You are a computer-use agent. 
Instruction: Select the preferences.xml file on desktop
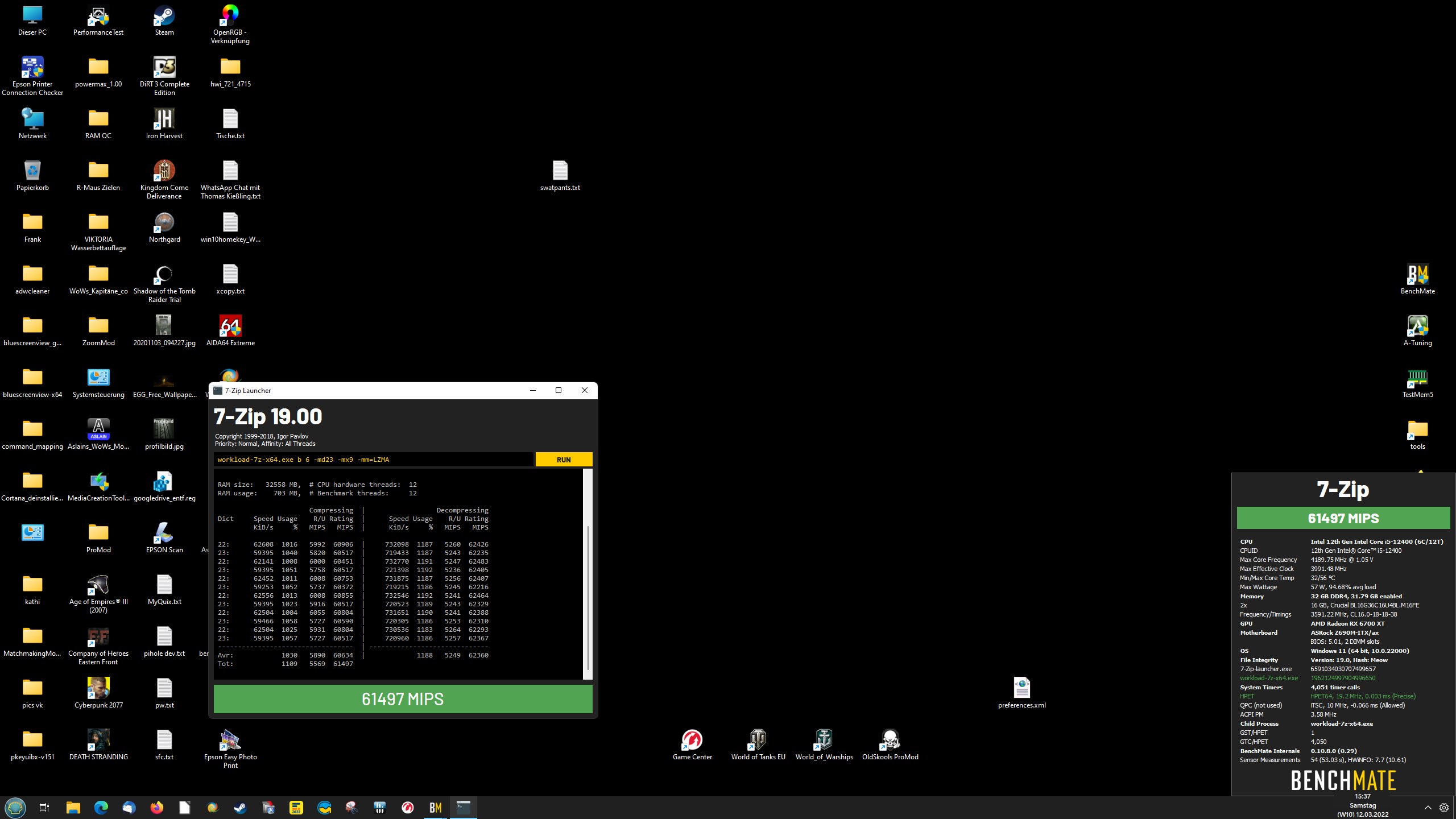tap(1021, 693)
